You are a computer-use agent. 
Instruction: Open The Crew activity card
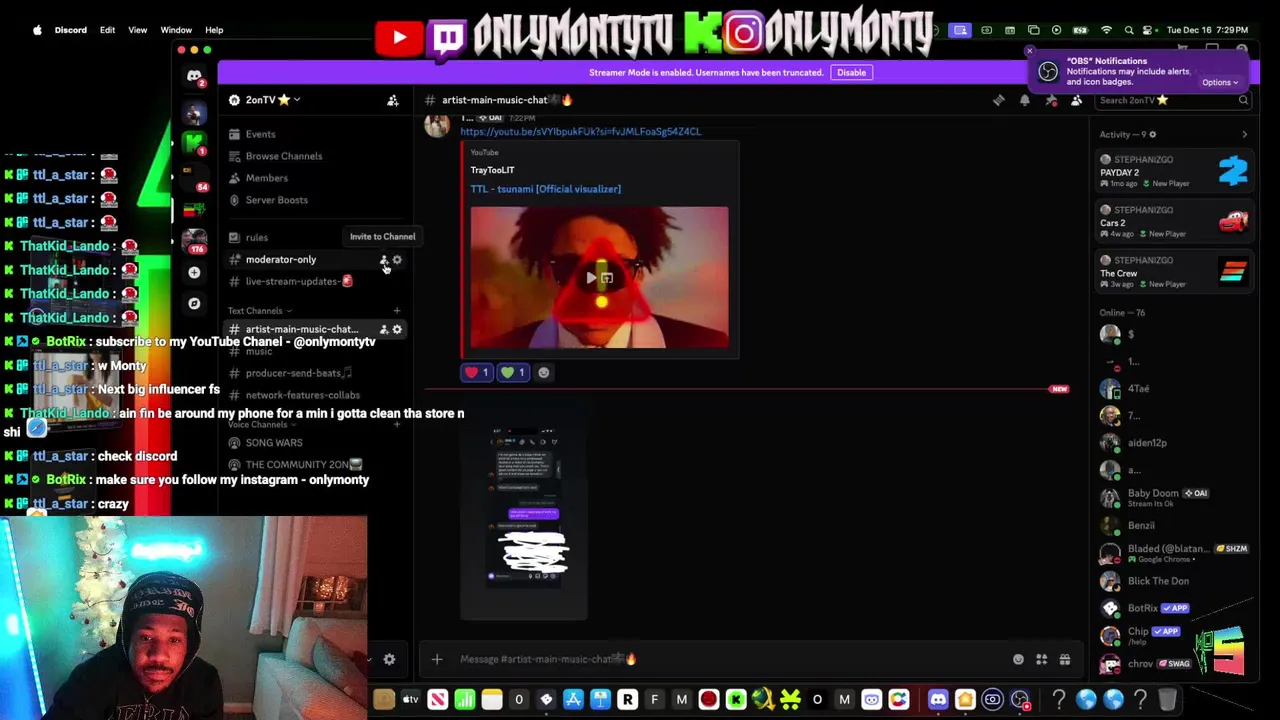(x=1175, y=272)
